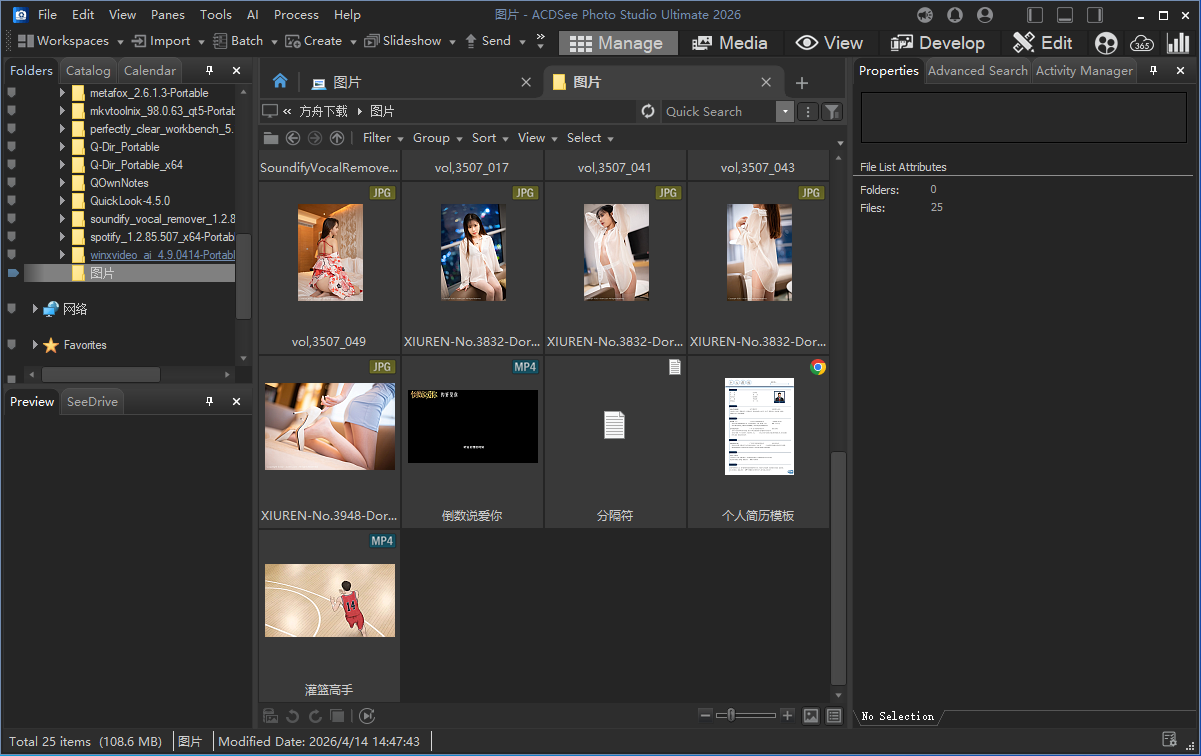Pin the Preview panel
The width and height of the screenshot is (1201, 756).
209,401
